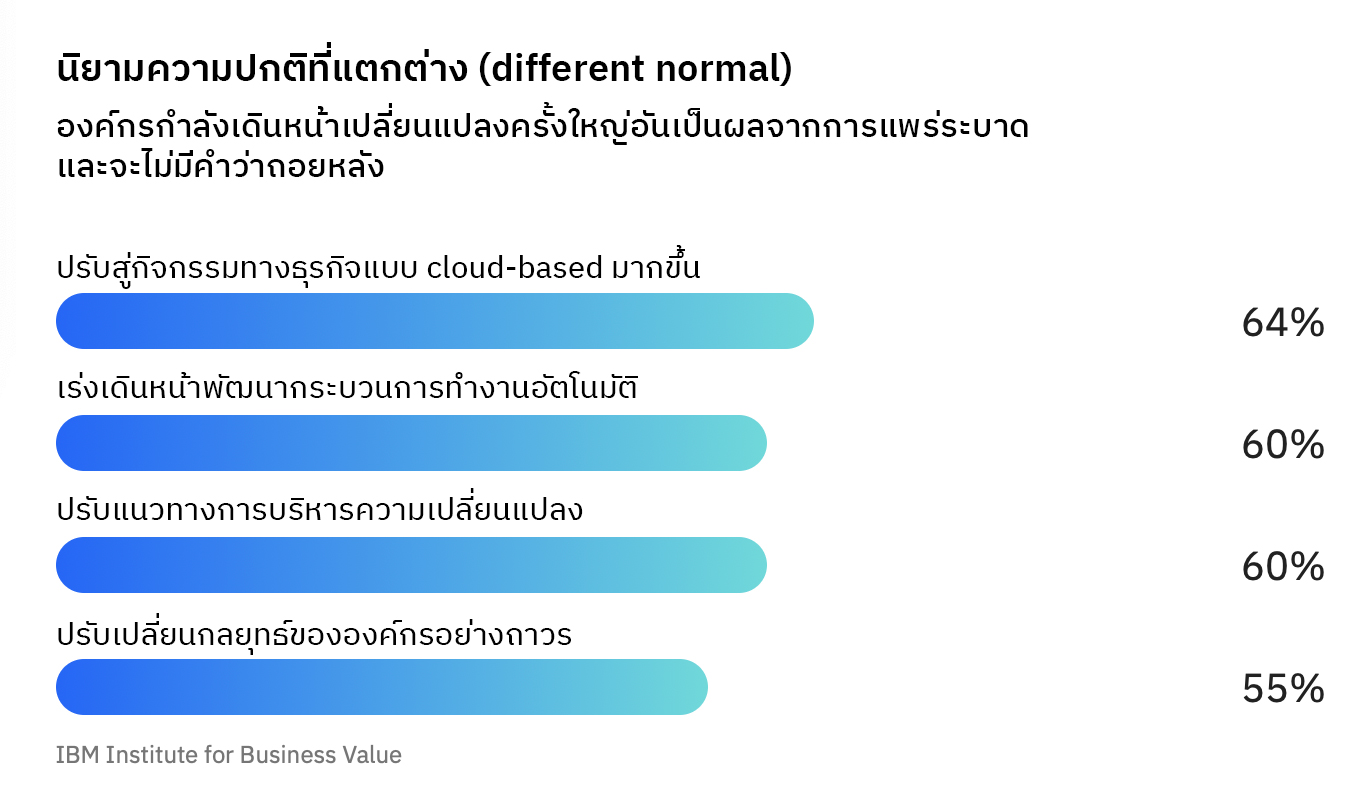This screenshot has width=1370, height=811.
Task: Click the 60% label beside automation bar
Action: (x=1283, y=445)
